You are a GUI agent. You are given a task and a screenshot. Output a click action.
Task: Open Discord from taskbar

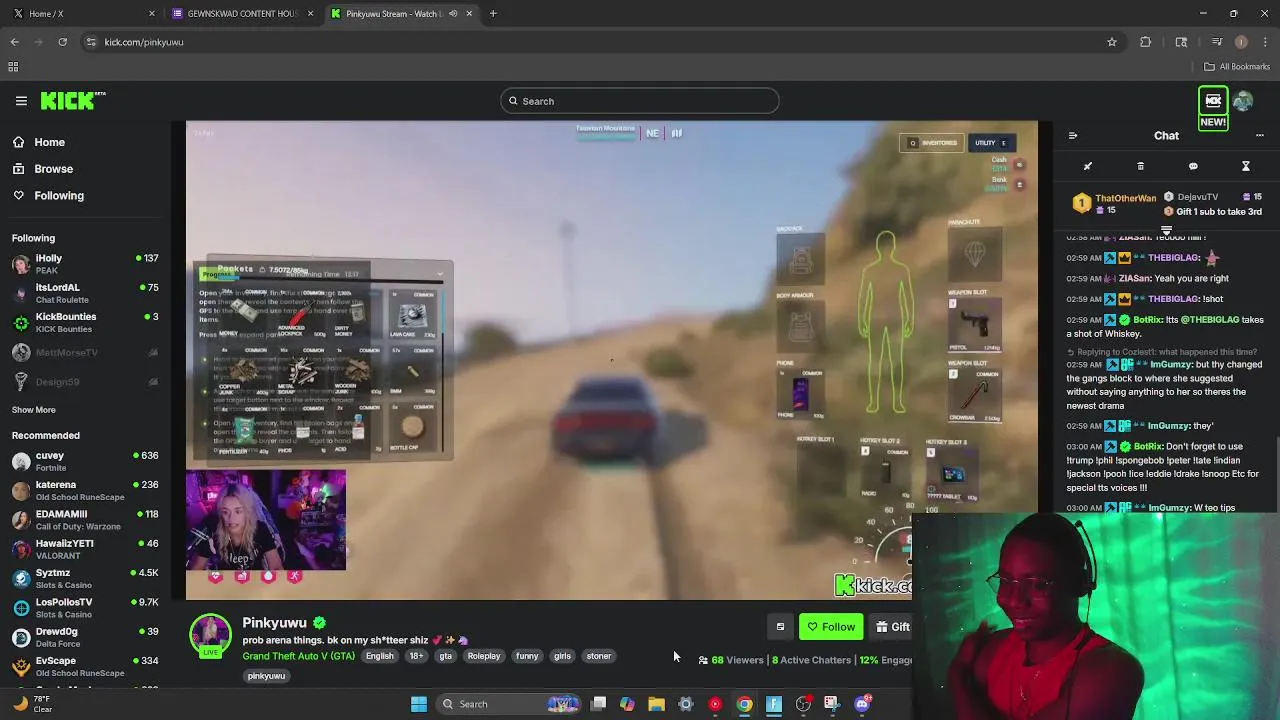(x=862, y=704)
